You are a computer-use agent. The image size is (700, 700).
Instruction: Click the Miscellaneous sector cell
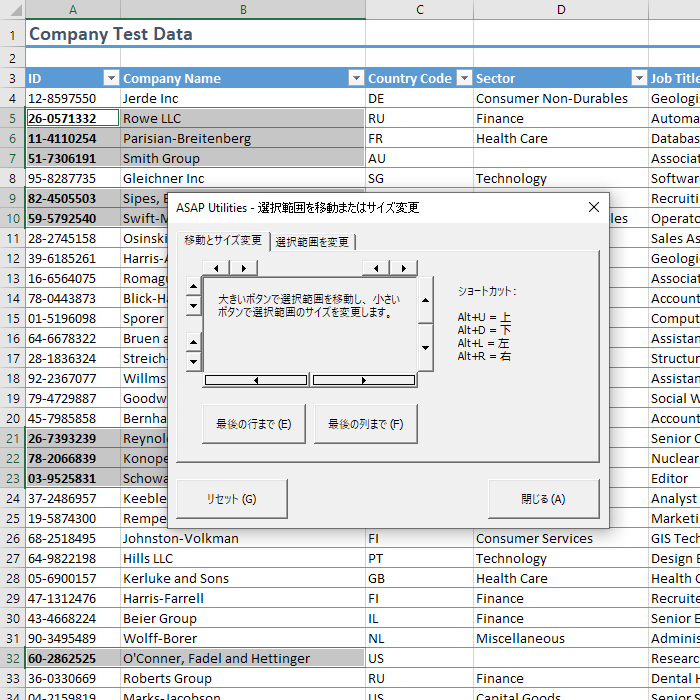[x=561, y=638]
